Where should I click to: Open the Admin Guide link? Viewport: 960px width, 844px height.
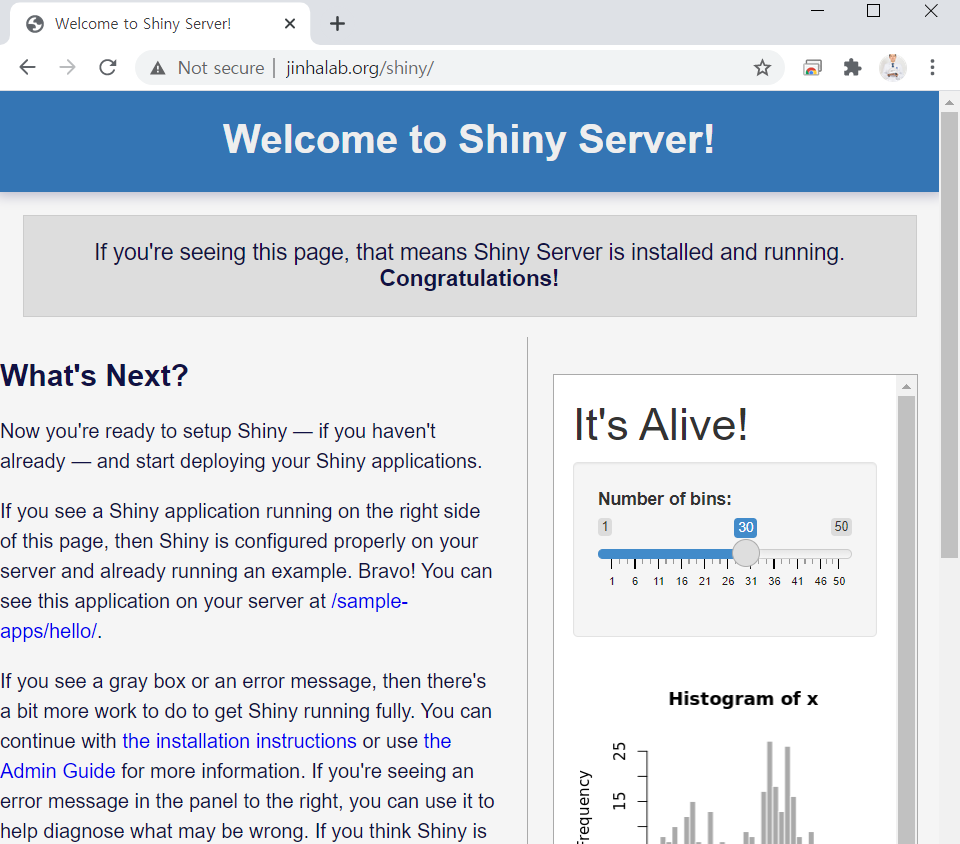point(58,771)
